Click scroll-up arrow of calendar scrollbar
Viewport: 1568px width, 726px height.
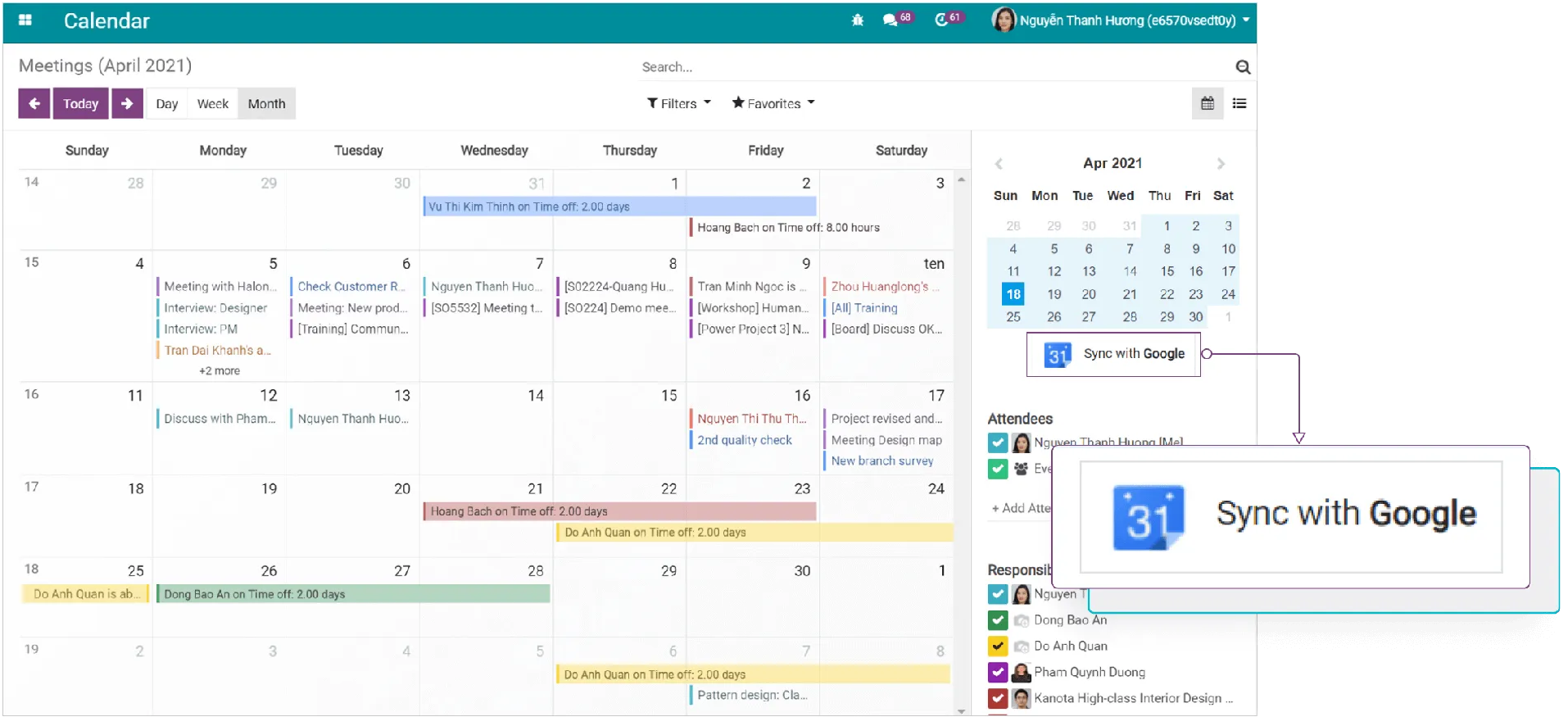tap(962, 179)
